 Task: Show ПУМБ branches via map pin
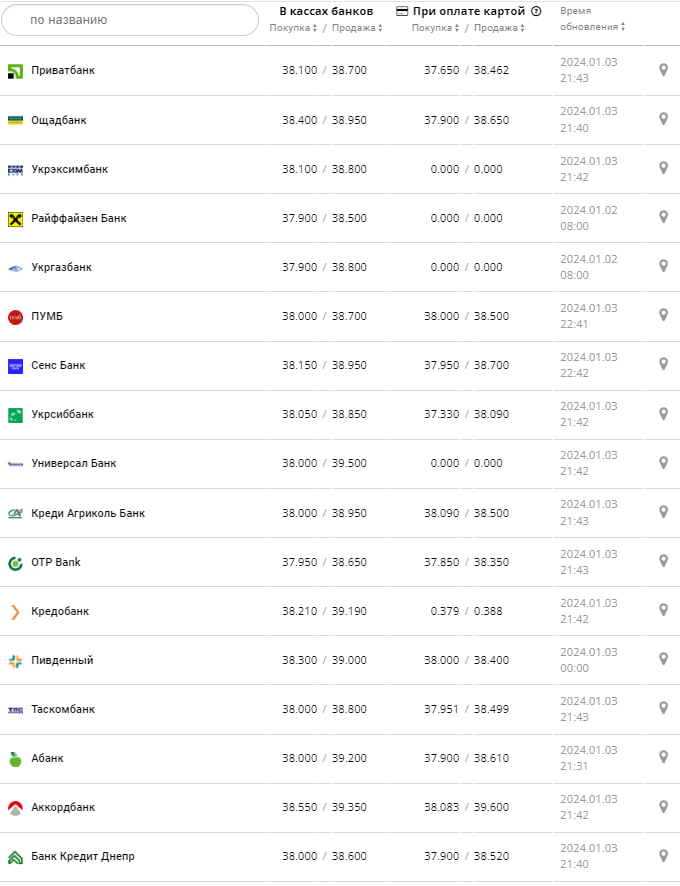(x=663, y=315)
